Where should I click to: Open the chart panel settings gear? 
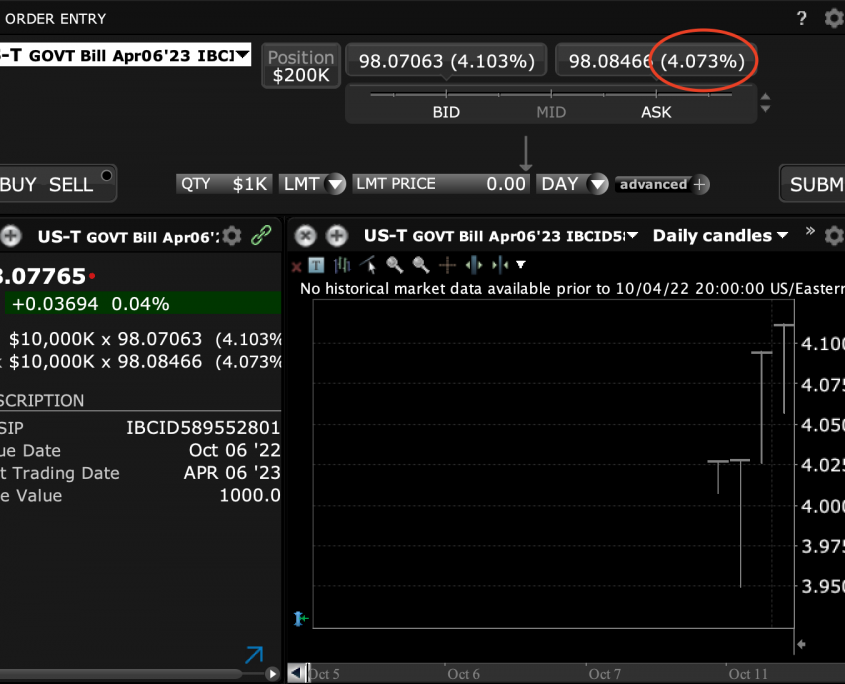click(x=834, y=236)
